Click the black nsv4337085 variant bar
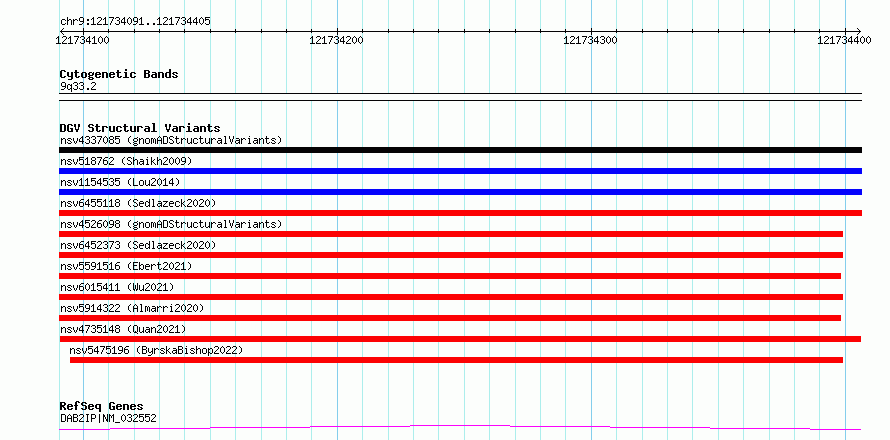The image size is (890, 440). (x=460, y=150)
